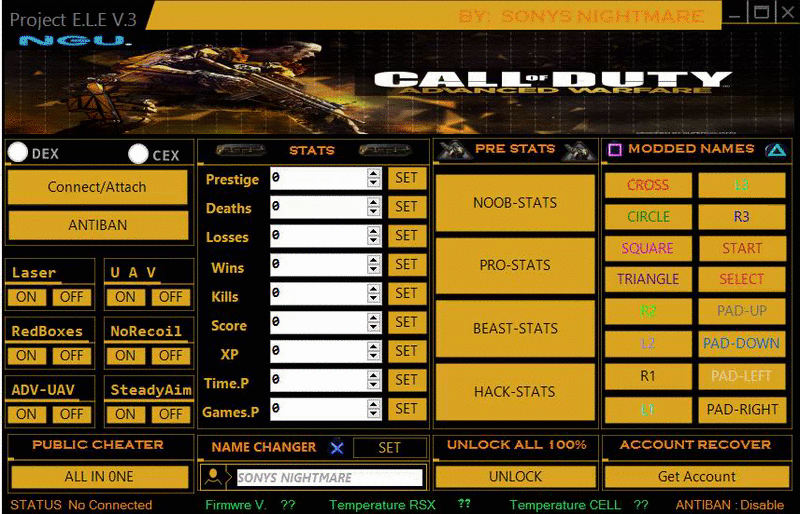Click the Time.P spinner arrows
Image resolution: width=800 pixels, height=514 pixels.
point(374,380)
